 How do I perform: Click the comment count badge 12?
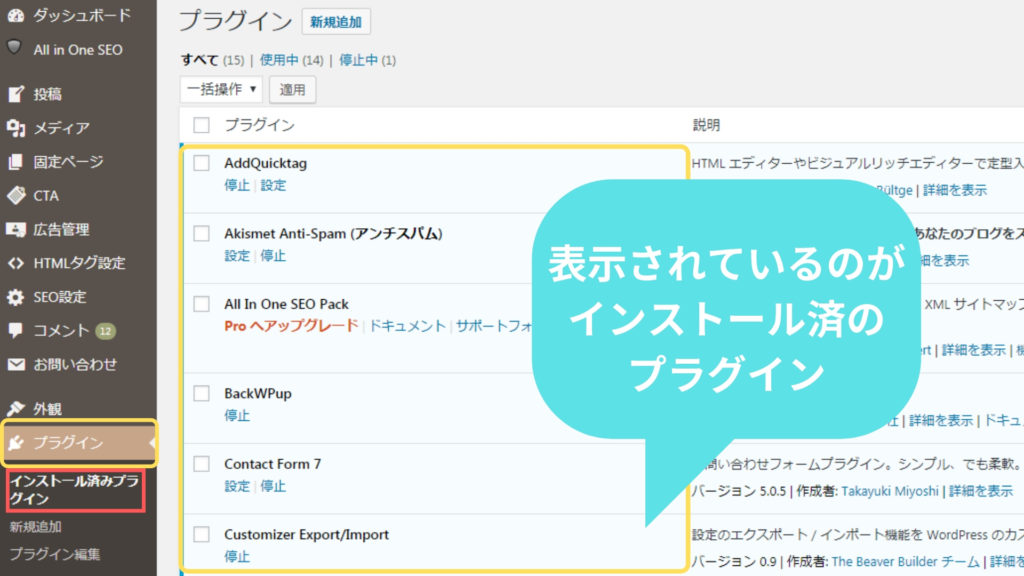105,331
